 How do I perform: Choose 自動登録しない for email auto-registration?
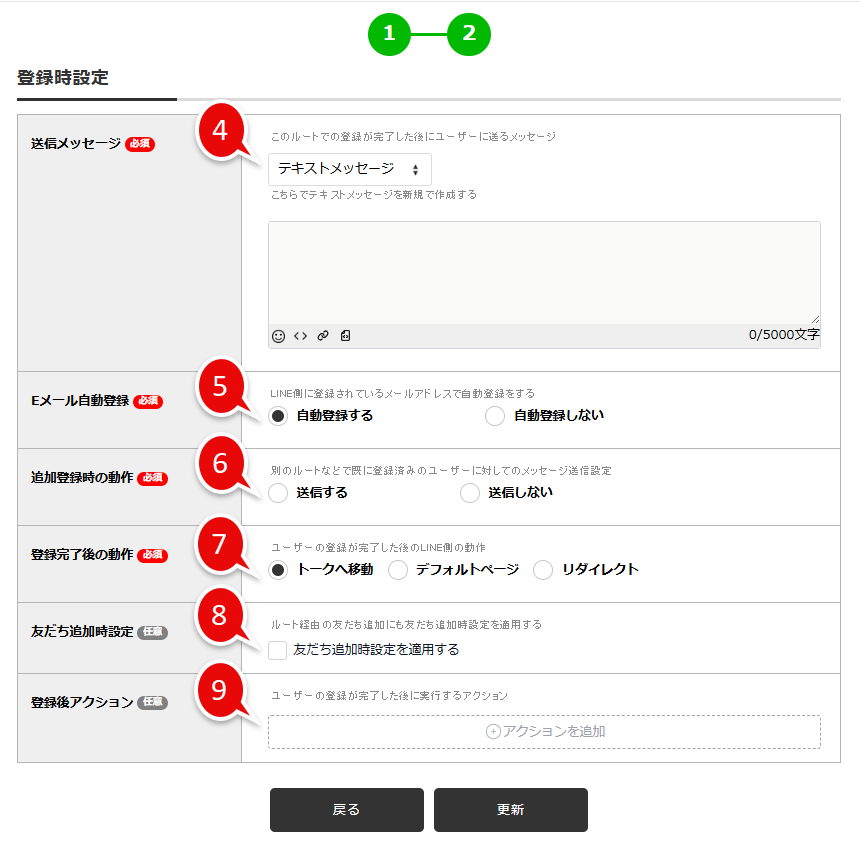494,415
